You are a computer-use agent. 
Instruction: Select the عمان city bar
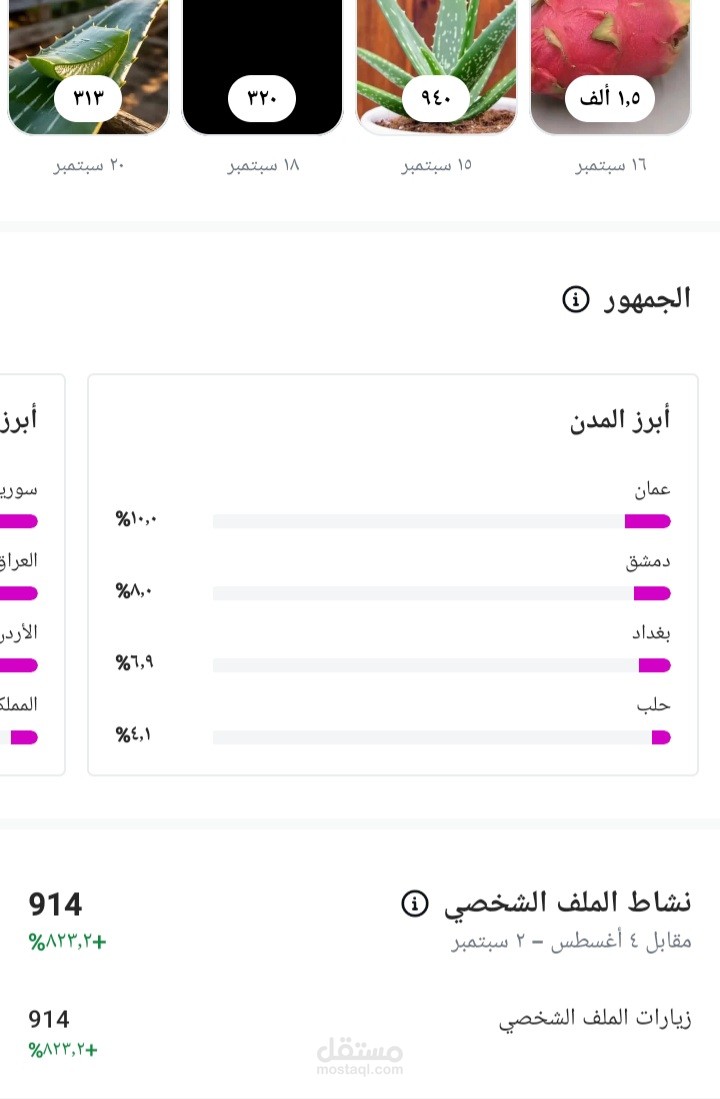click(x=441, y=521)
